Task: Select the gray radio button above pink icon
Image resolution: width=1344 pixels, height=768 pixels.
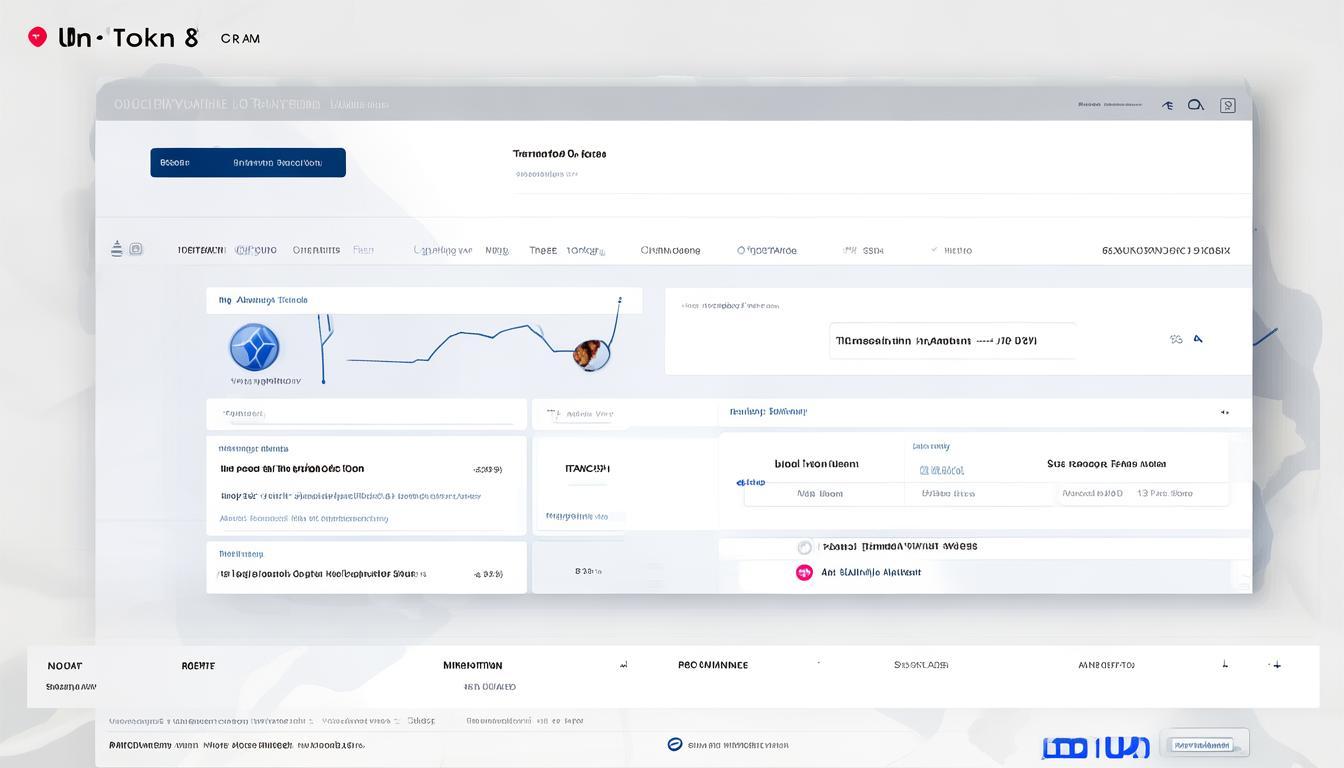Action: [x=804, y=547]
